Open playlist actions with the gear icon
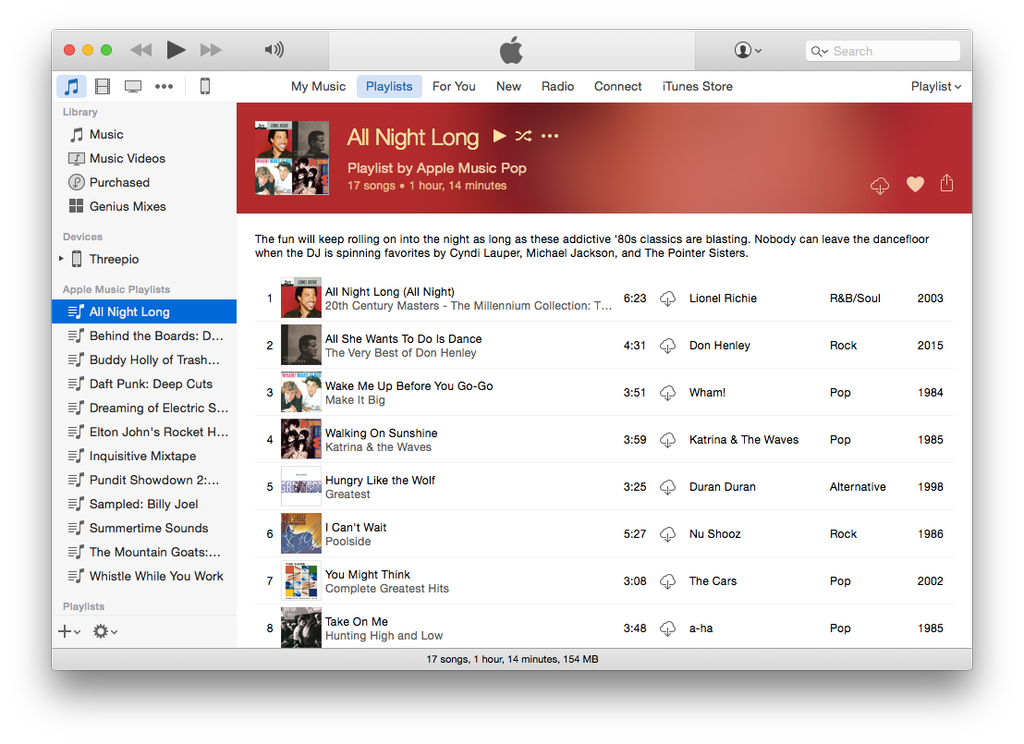The image size is (1024, 744). 101,631
